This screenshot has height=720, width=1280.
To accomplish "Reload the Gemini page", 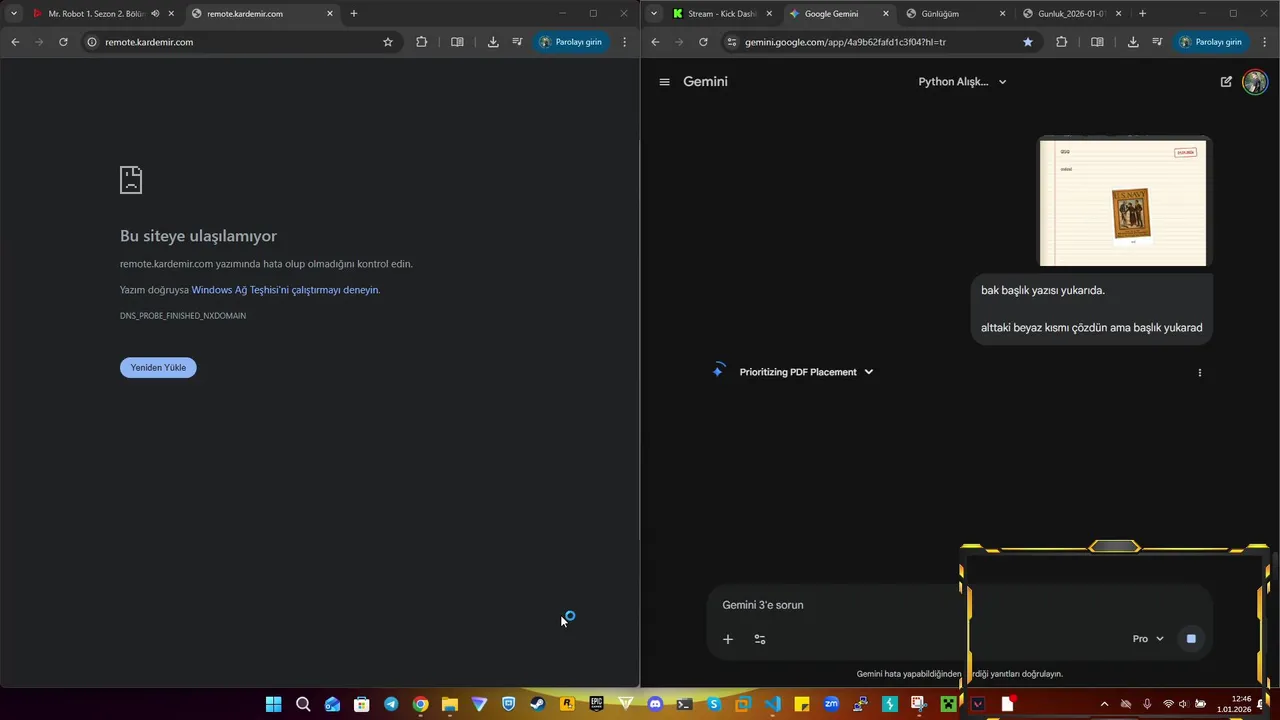I will 703,42.
